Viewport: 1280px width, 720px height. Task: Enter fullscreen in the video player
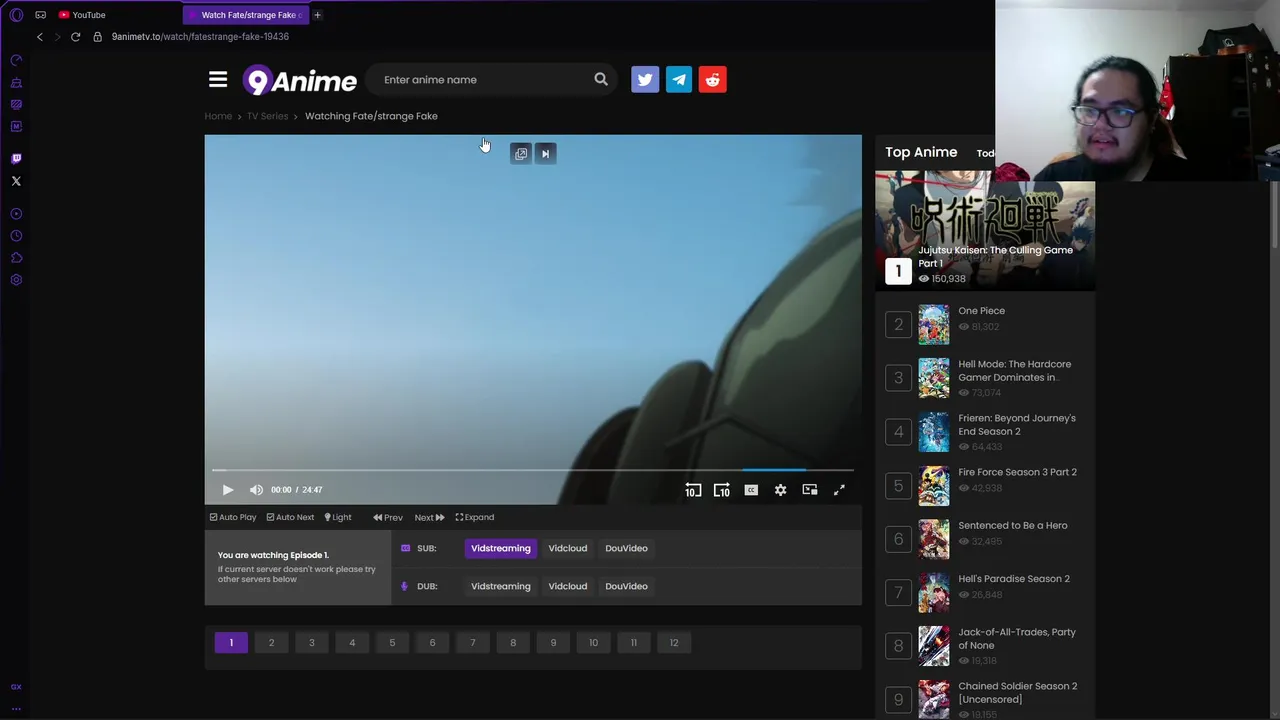pos(839,490)
